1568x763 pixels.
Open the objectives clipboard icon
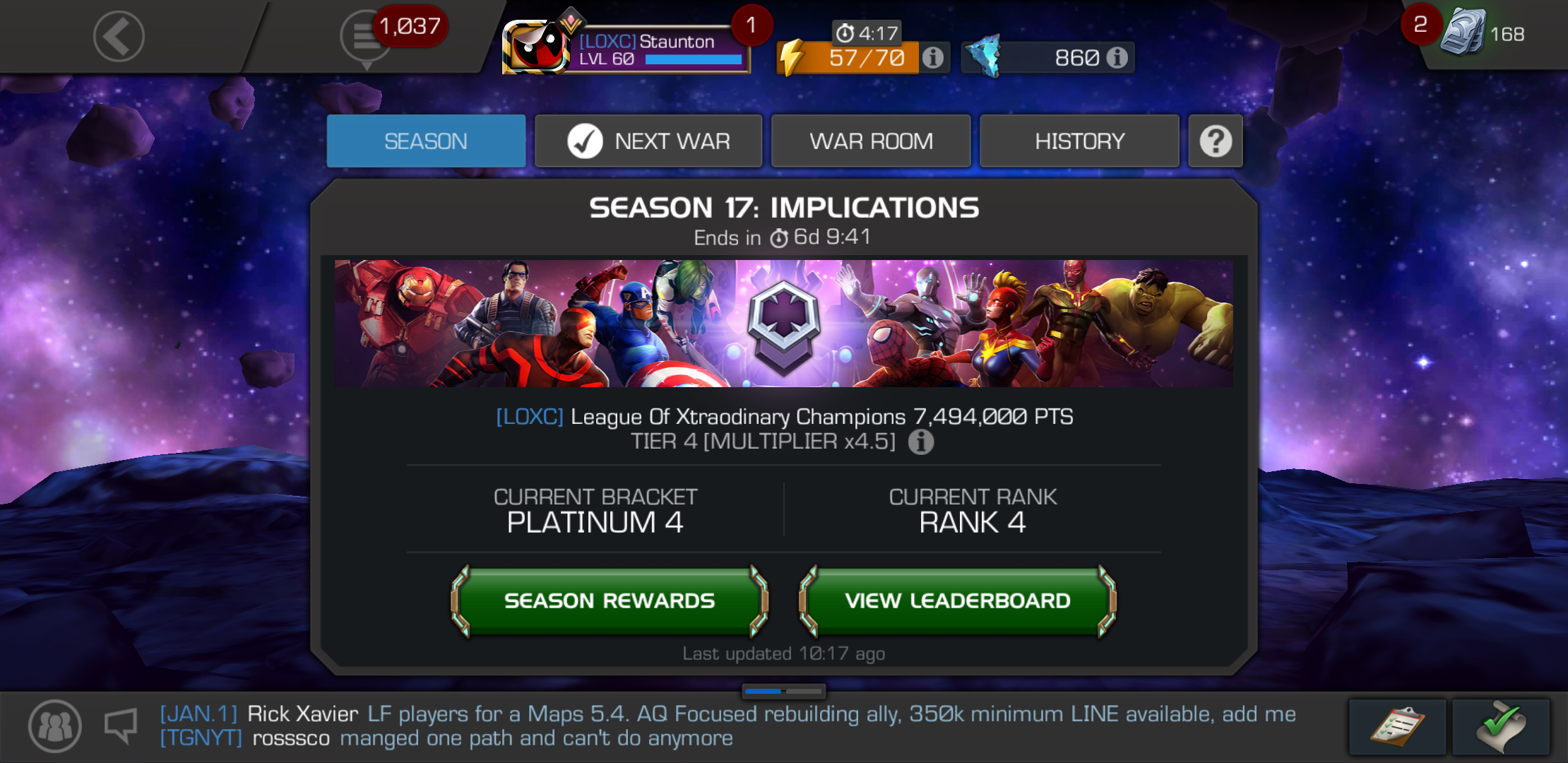[x=1397, y=727]
